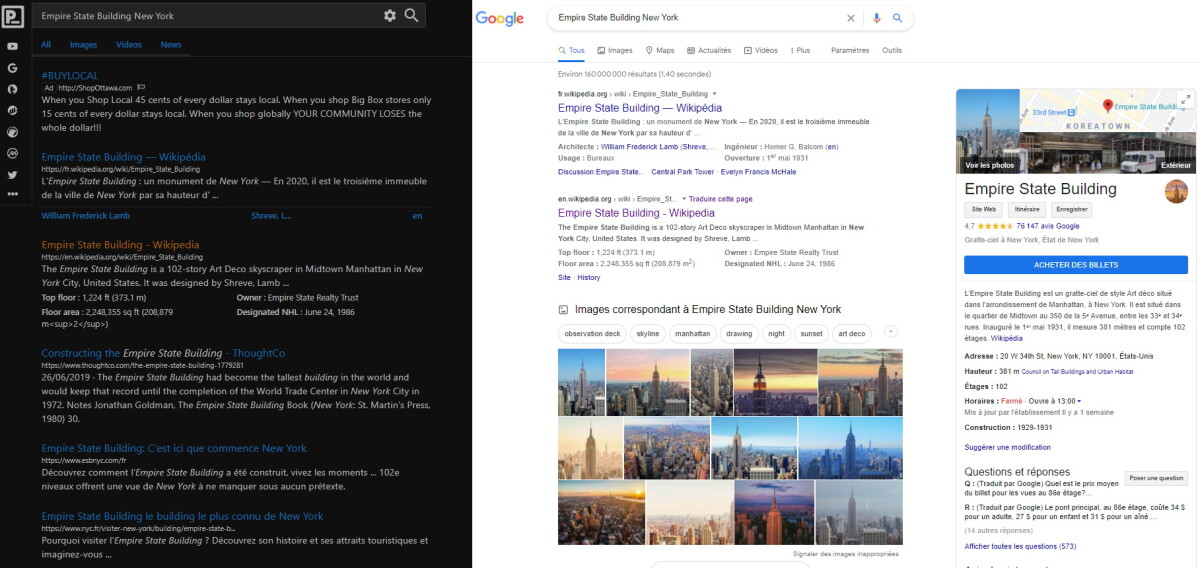Start Google voice search microphone
This screenshot has width=1200, height=568.
[x=877, y=18]
